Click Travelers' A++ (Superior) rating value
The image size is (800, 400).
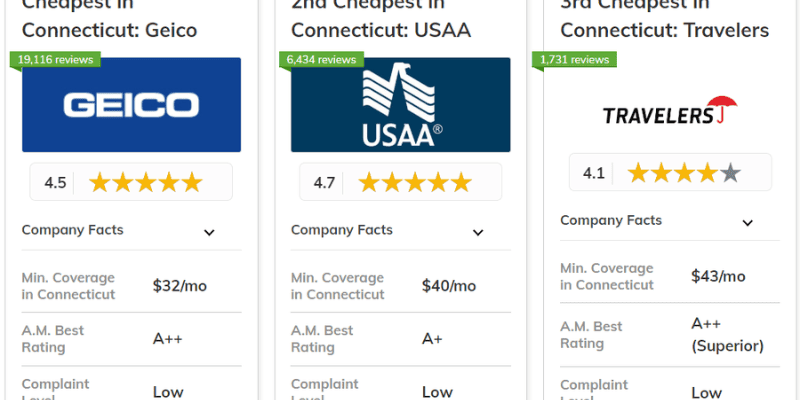click(727, 335)
